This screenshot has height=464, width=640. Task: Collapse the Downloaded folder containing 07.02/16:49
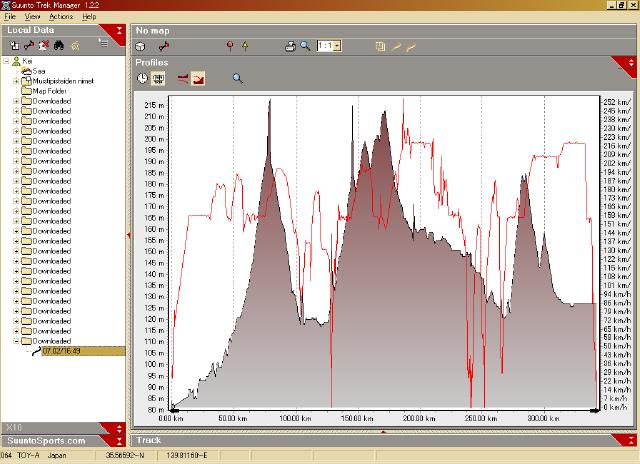coord(16,341)
